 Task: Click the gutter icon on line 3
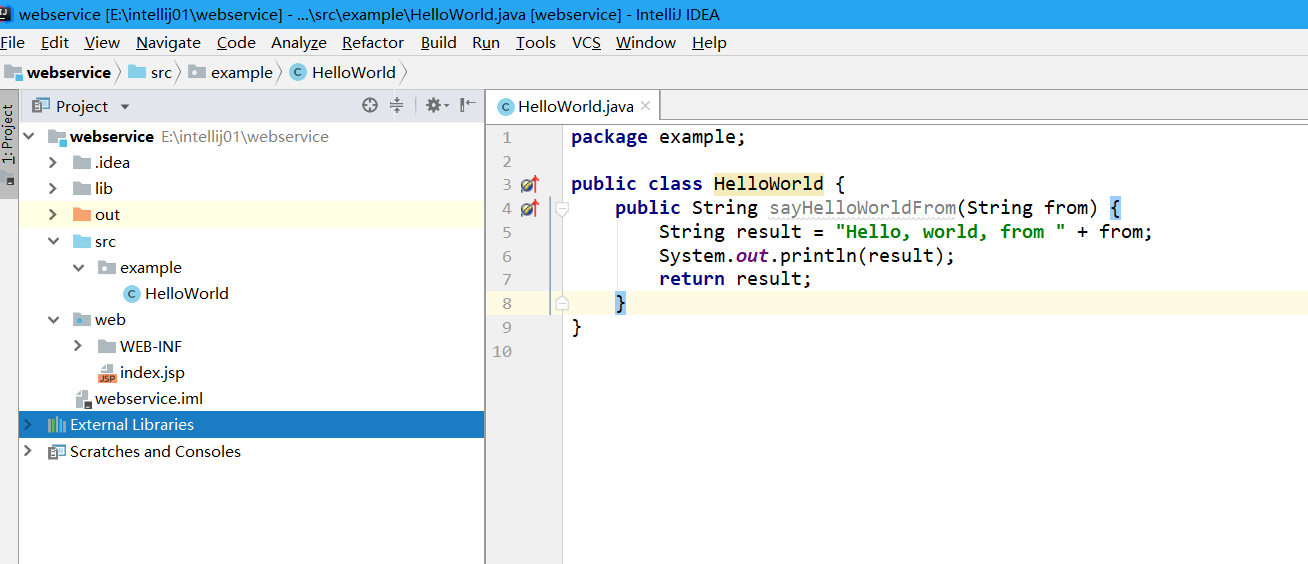530,184
